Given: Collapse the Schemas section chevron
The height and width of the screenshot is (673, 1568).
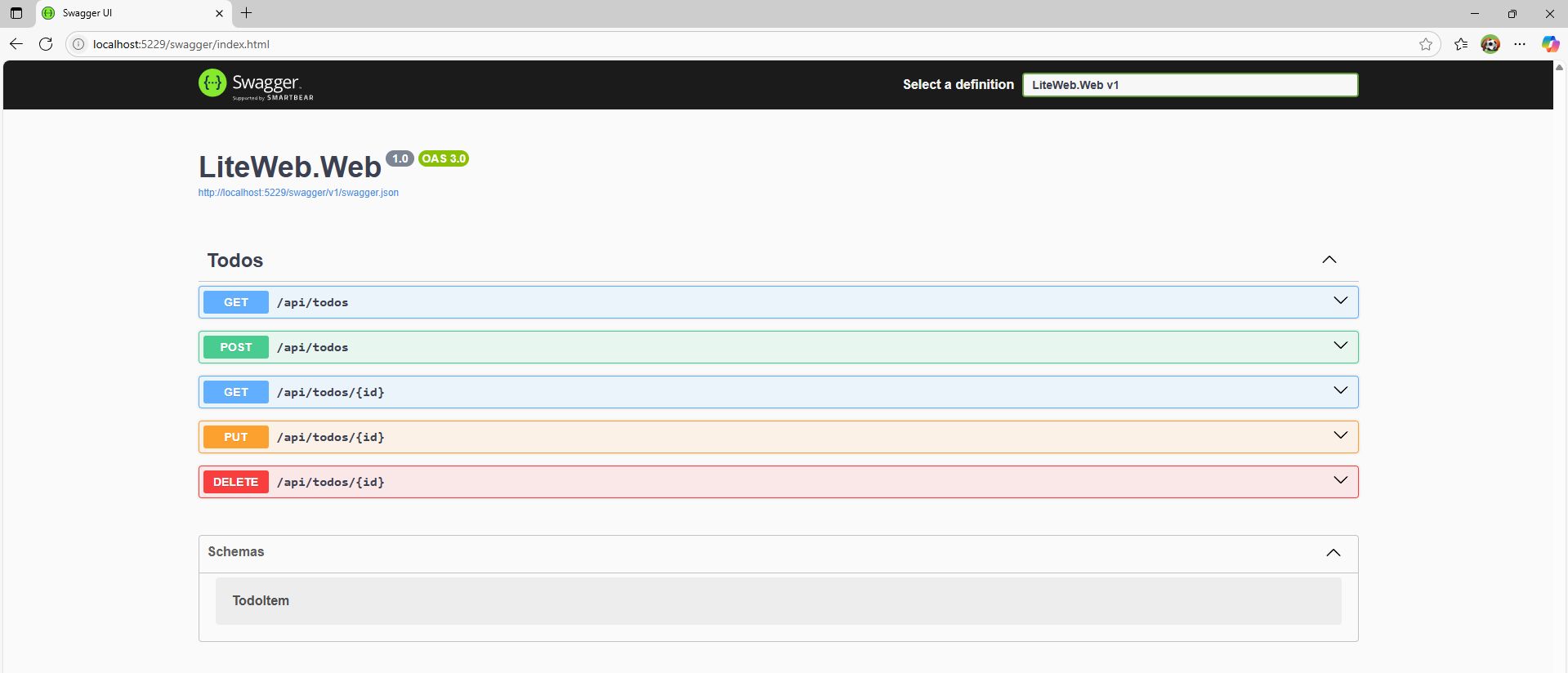Looking at the screenshot, I should click(x=1333, y=553).
